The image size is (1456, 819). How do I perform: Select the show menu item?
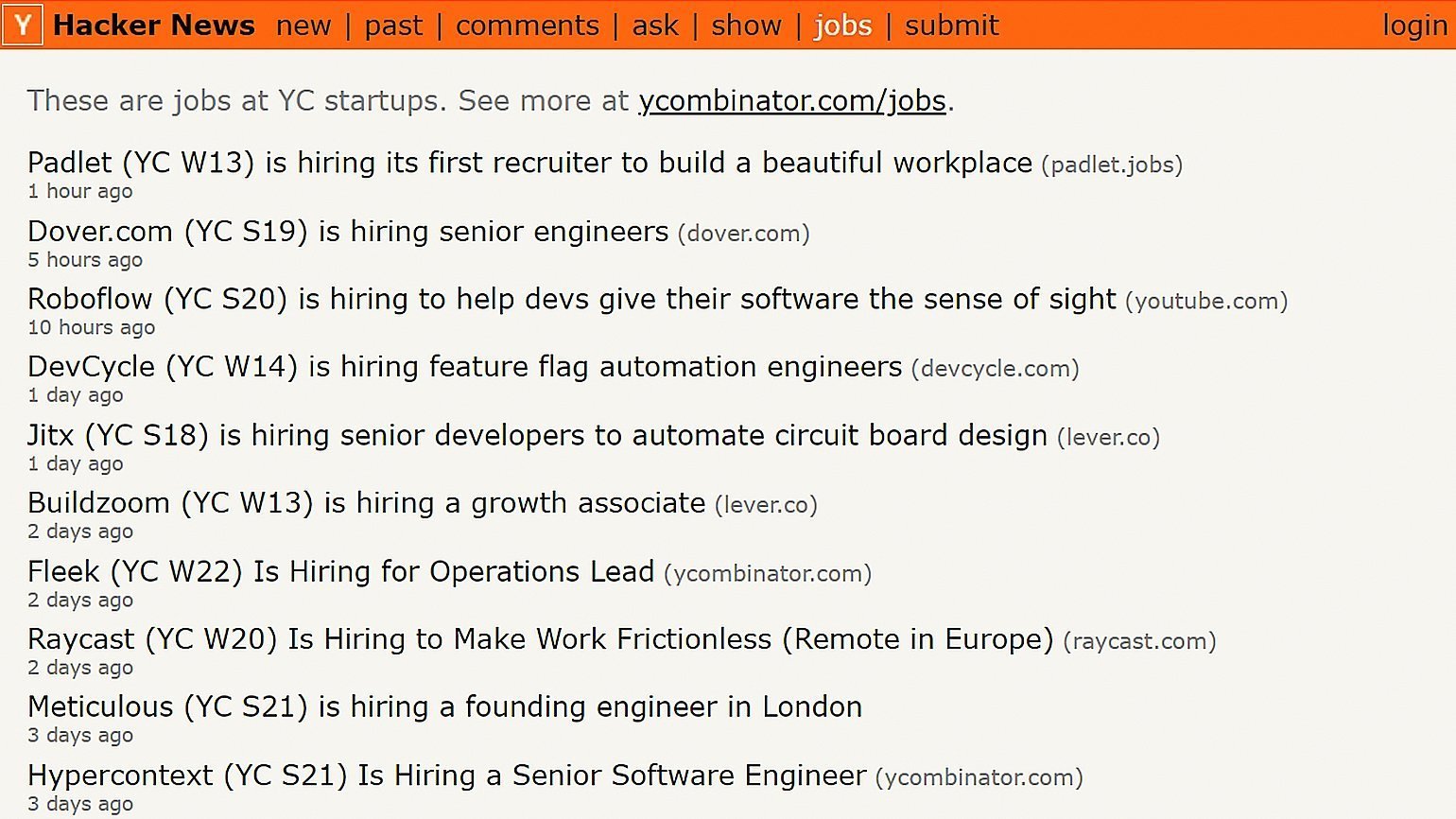click(746, 26)
